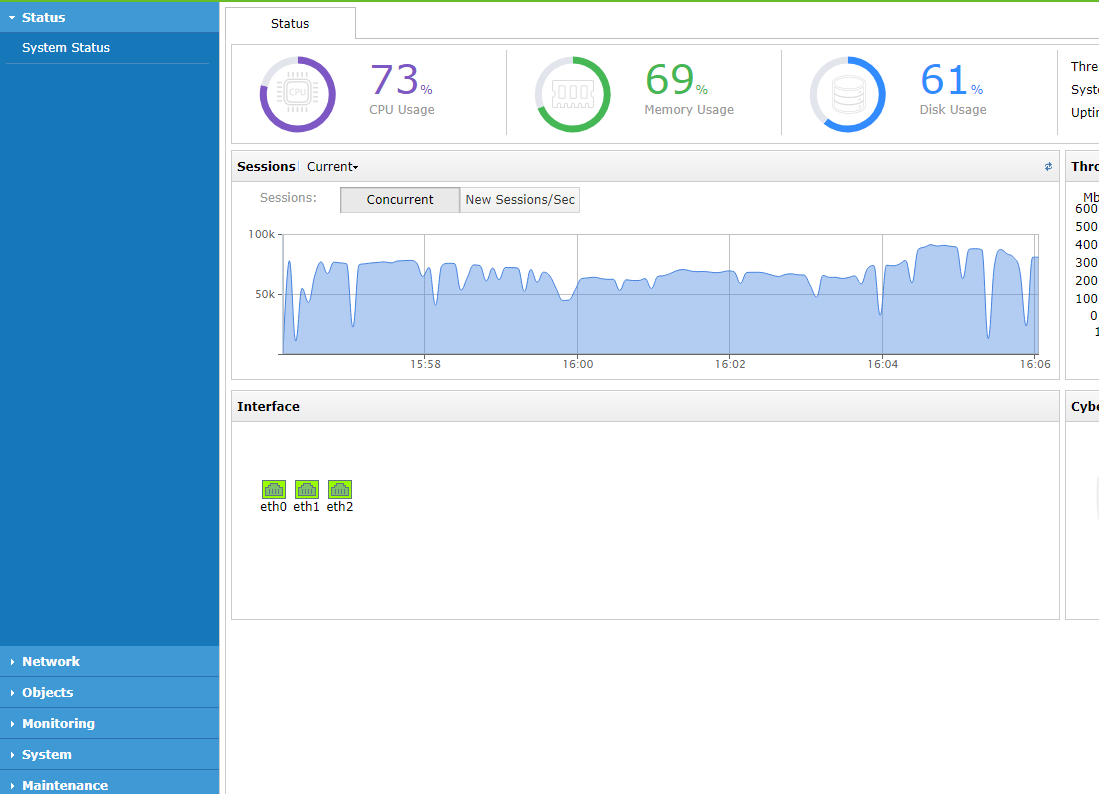Select the eth0 interface port icon
1099x794 pixels.
274,489
